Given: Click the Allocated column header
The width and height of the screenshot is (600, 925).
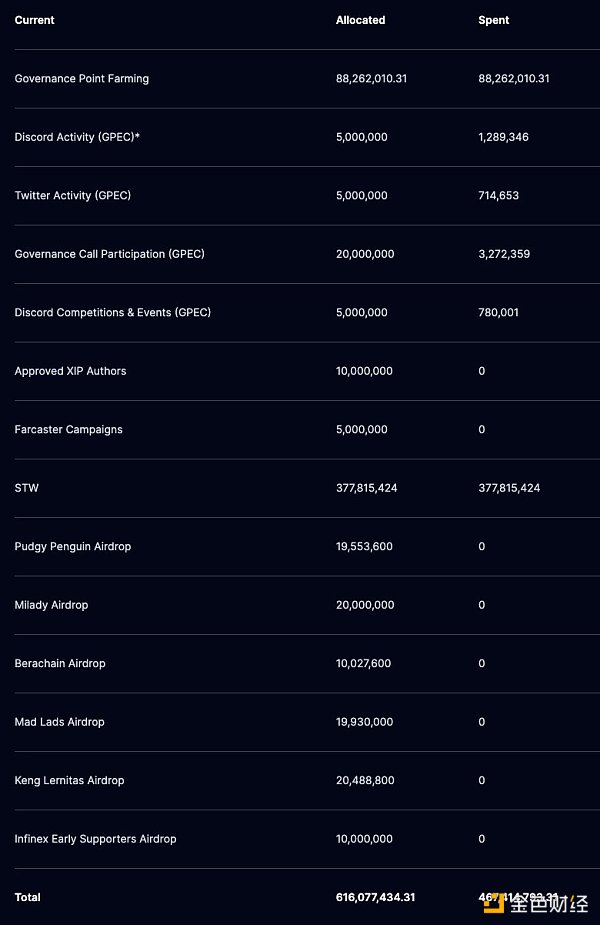Looking at the screenshot, I should tap(360, 20).
